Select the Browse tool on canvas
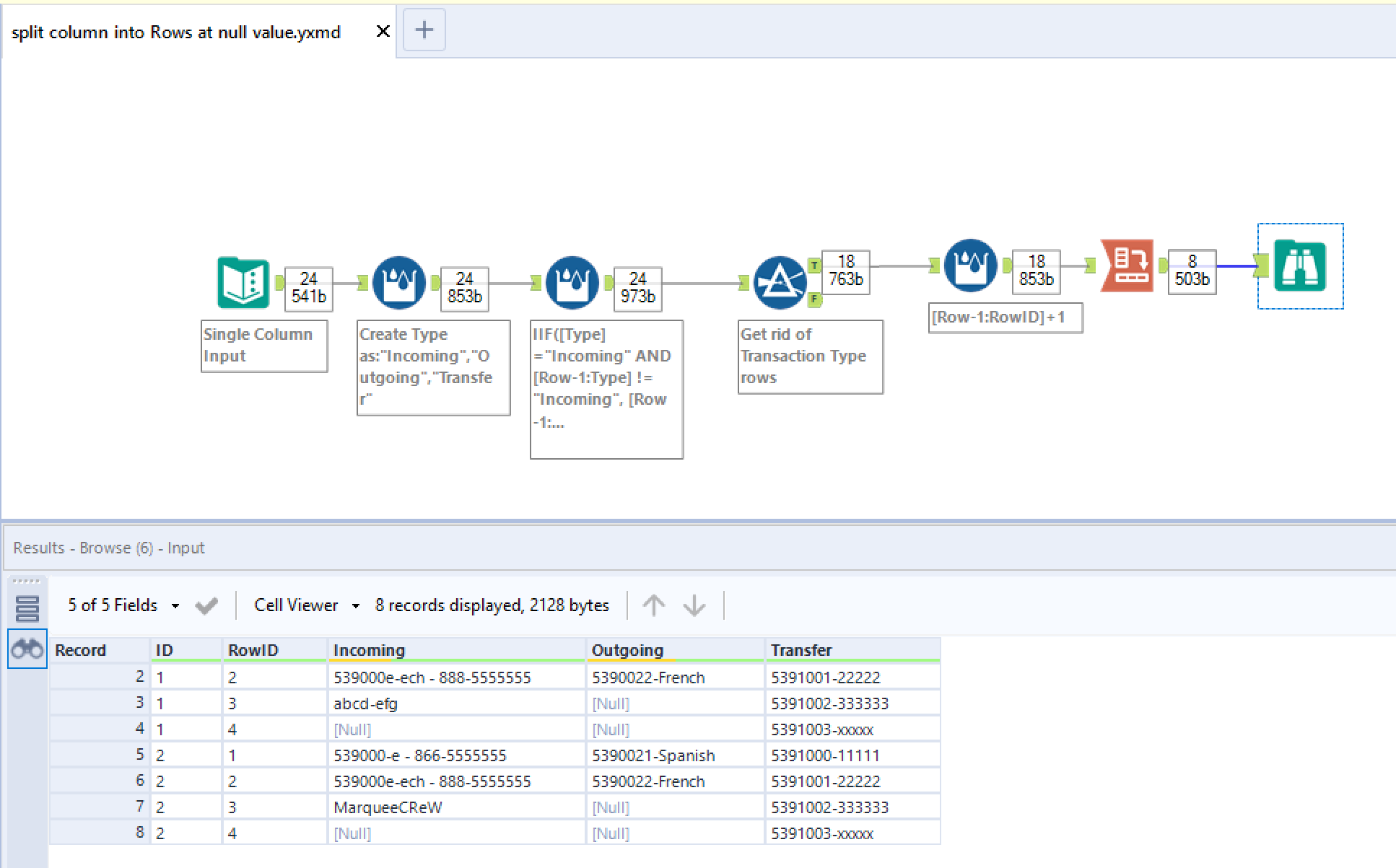 click(1299, 266)
